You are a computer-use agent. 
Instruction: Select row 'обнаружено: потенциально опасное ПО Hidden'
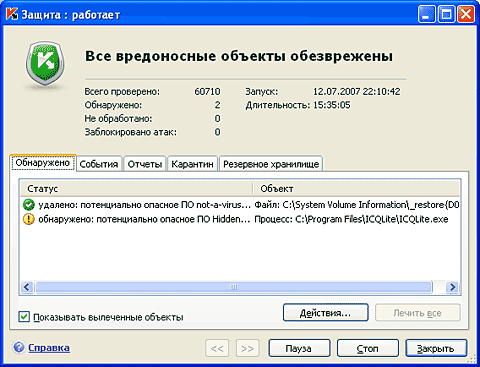240,219
